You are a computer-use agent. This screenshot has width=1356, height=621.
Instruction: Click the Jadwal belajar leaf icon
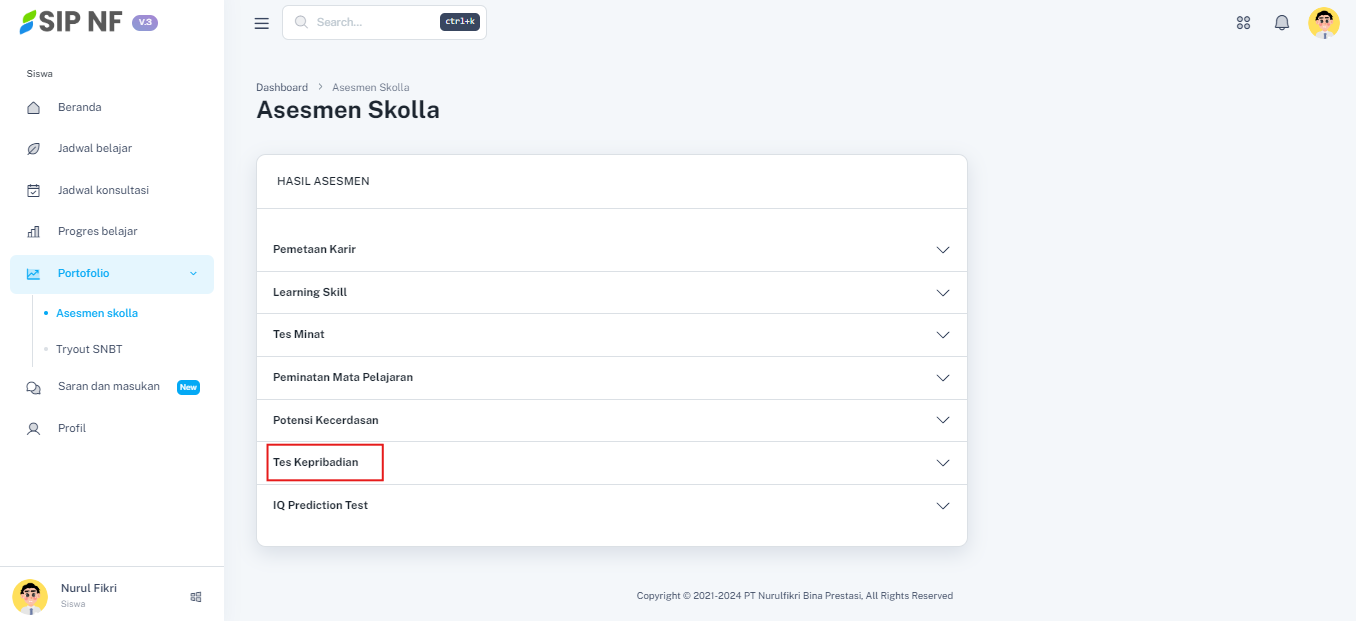tap(33, 149)
